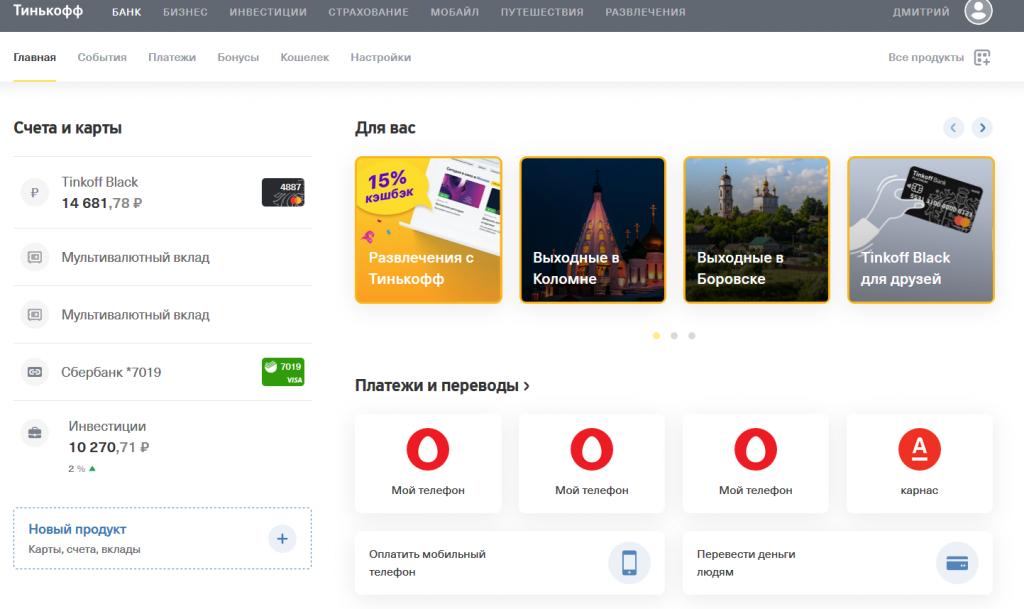
Task: Open the Tinkoff Black account row
Action: (x=162, y=193)
